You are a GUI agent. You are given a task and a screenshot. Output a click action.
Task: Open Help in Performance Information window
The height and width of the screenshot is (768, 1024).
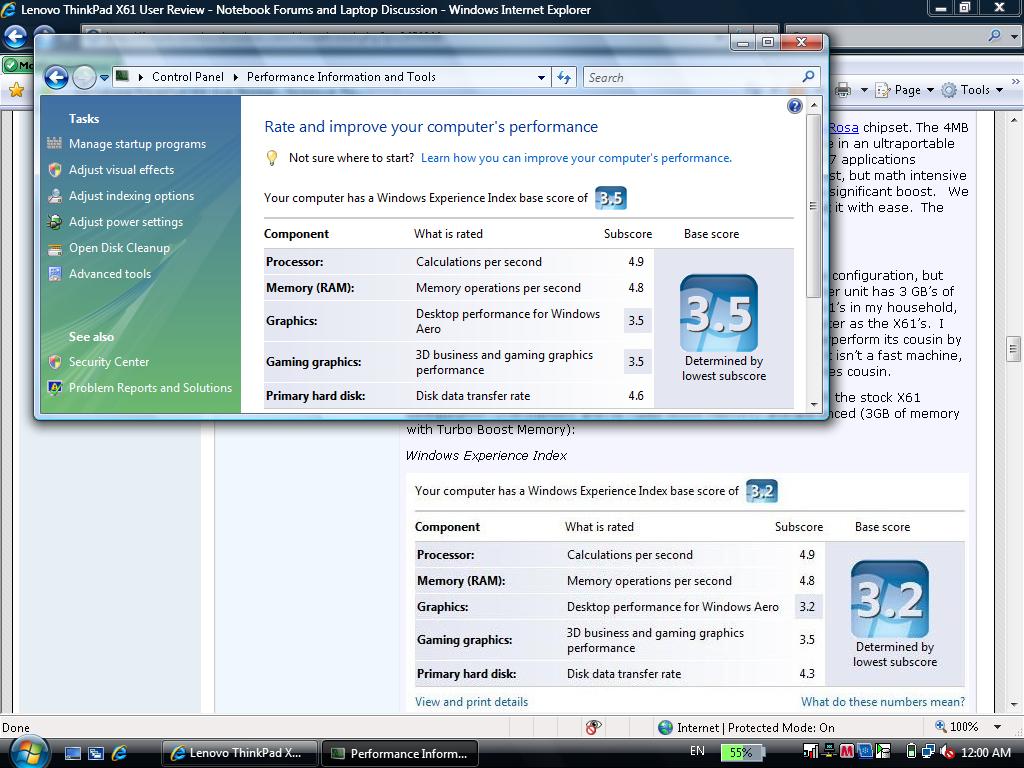coord(795,106)
